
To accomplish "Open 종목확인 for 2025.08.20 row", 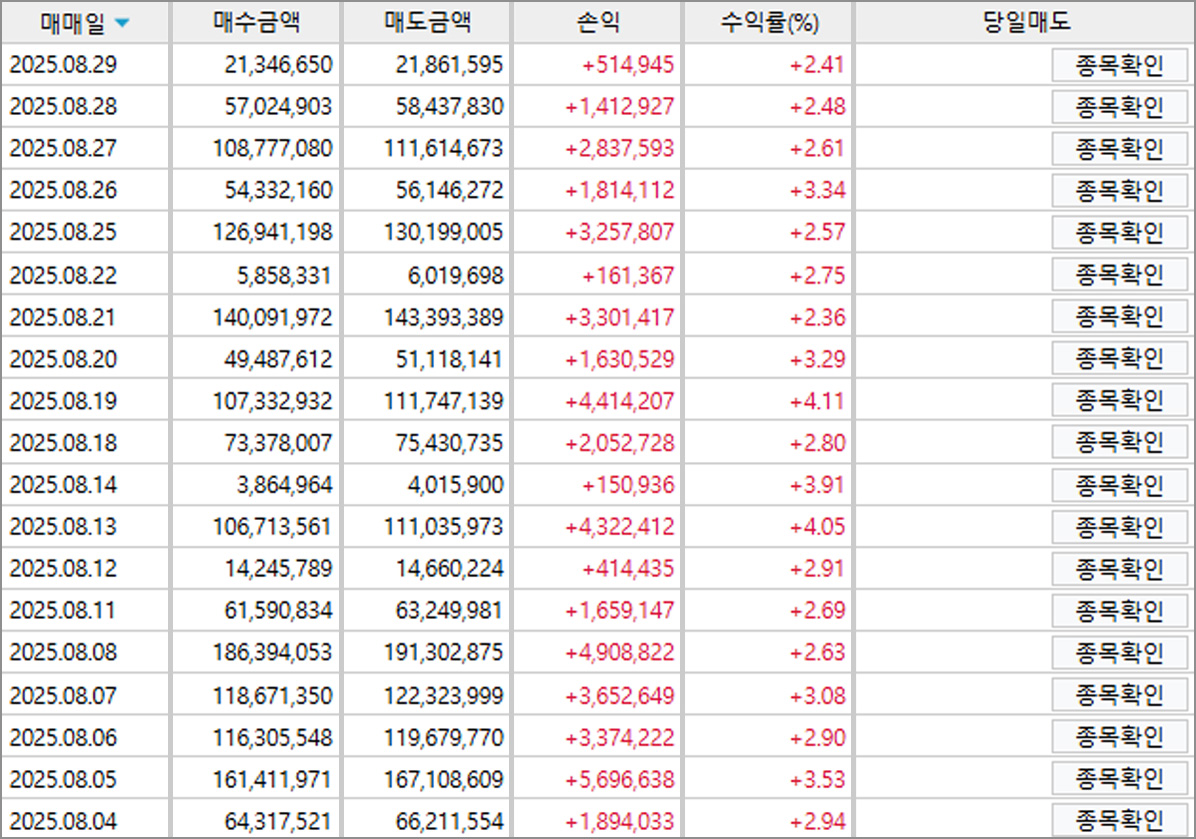I will point(1119,359).
